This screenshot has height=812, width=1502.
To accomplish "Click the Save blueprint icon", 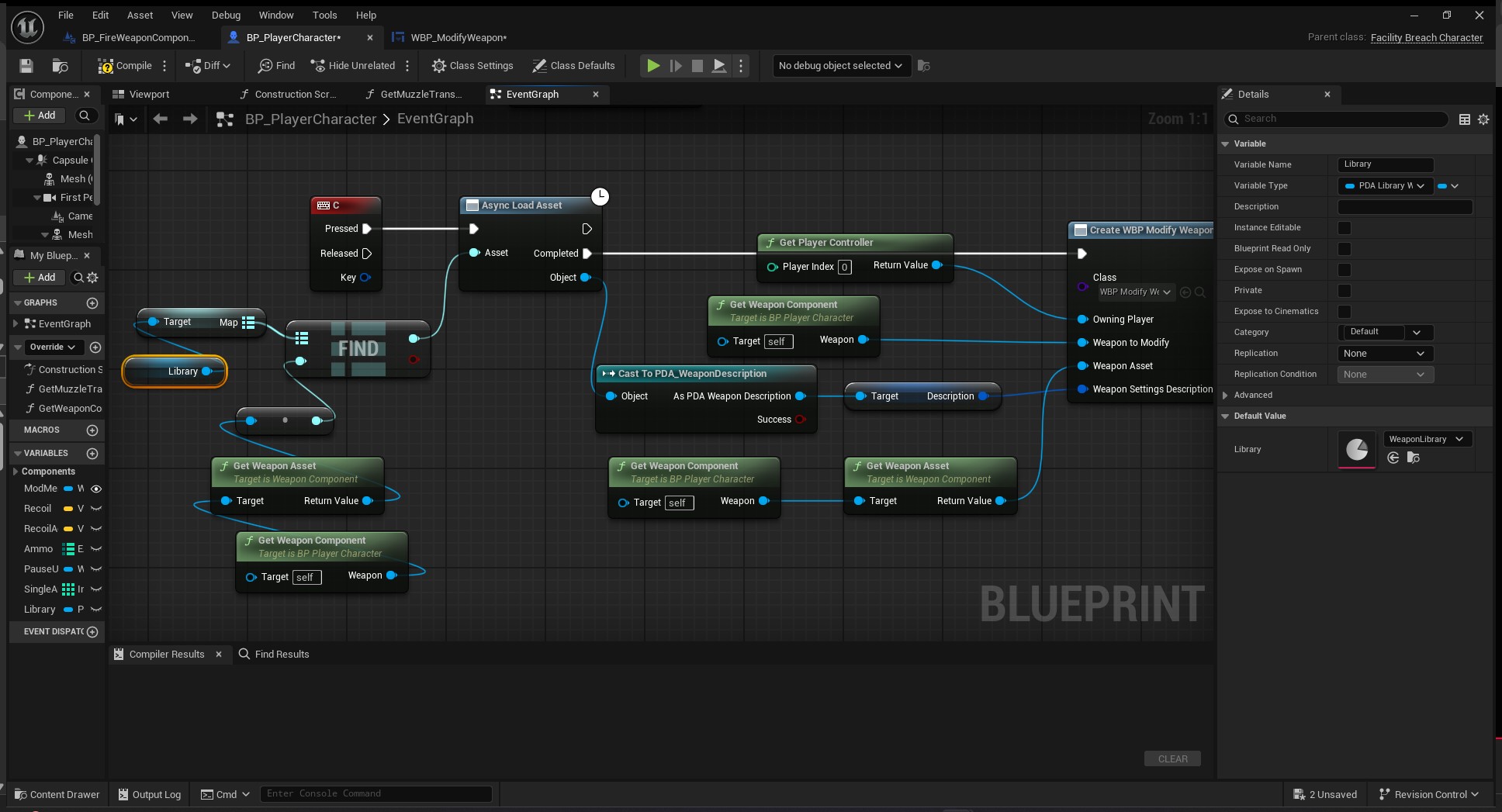I will [26, 66].
